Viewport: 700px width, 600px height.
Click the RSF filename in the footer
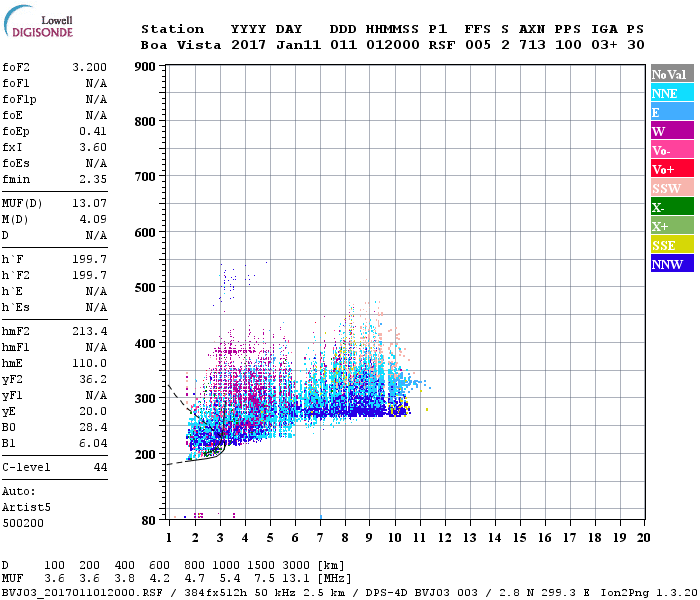click(78, 593)
